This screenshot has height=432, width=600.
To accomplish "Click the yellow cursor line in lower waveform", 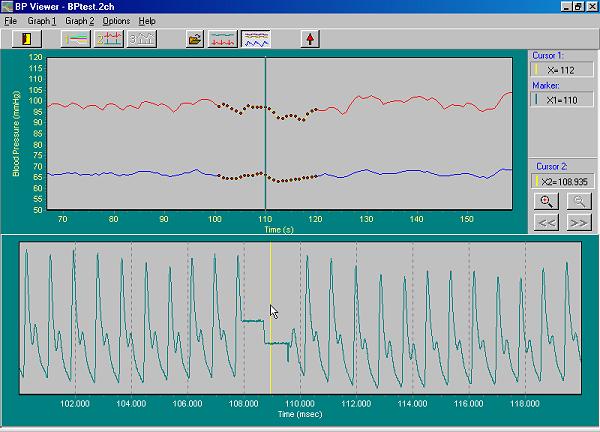I will pos(271,270).
